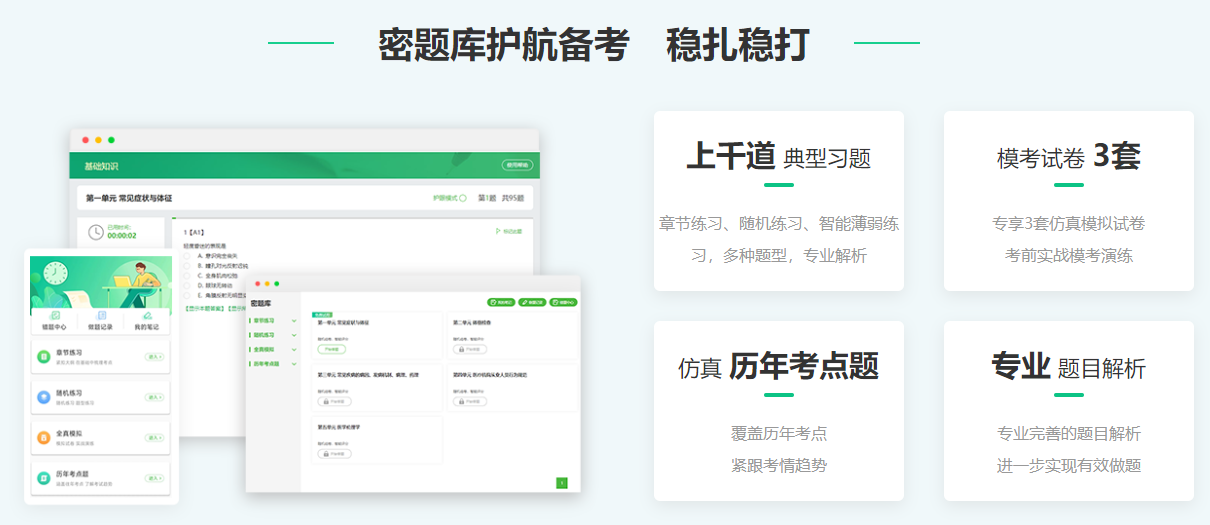Click the blue 随机练习 icon
The image size is (1210, 525).
click(44, 397)
